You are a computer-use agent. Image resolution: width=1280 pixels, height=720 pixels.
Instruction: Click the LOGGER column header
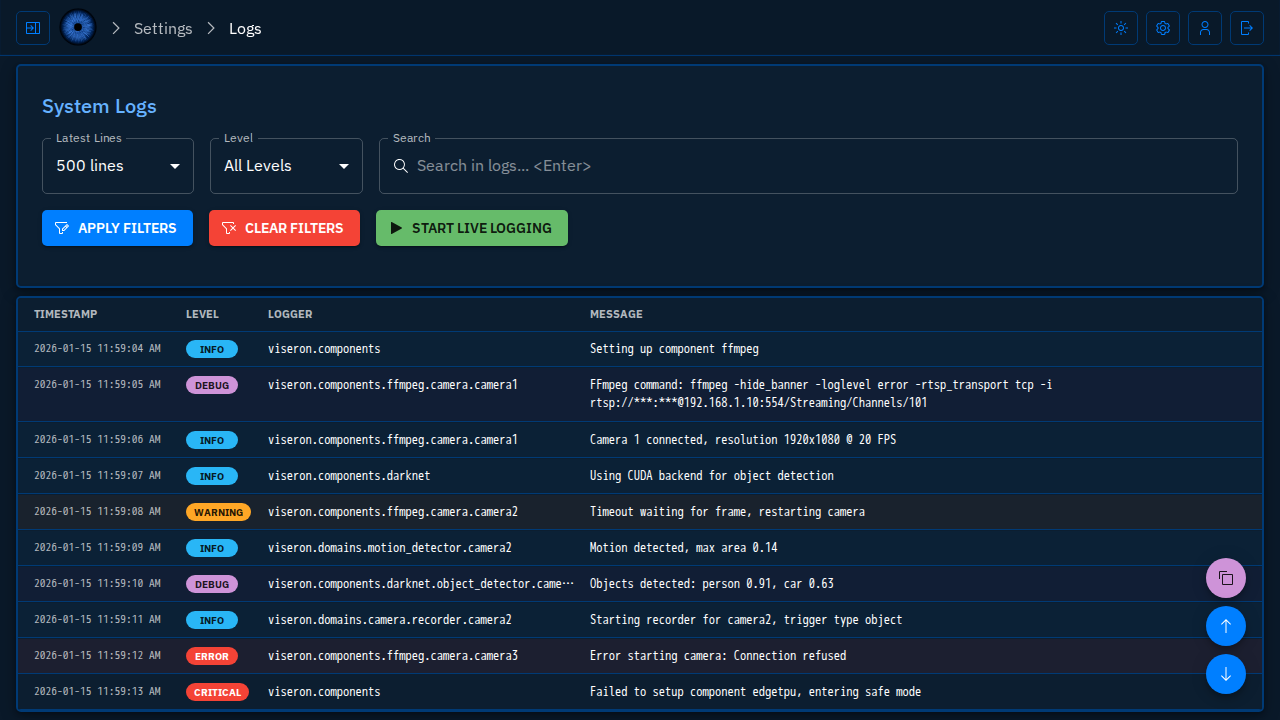point(290,314)
